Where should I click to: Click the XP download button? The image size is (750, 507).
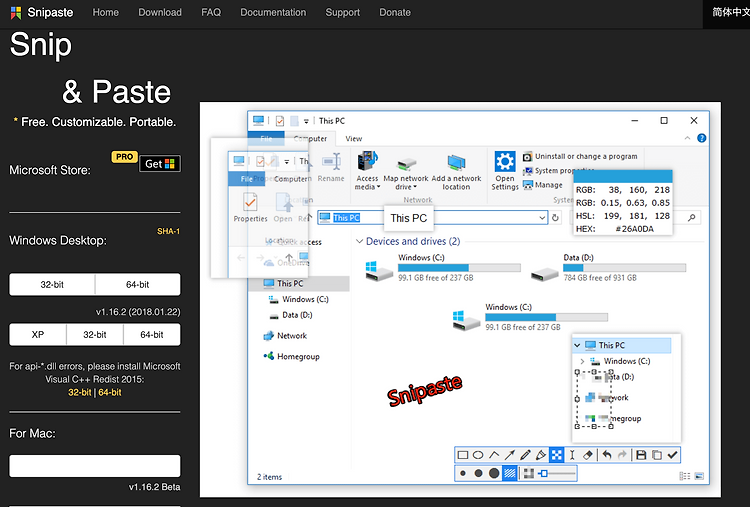click(38, 335)
